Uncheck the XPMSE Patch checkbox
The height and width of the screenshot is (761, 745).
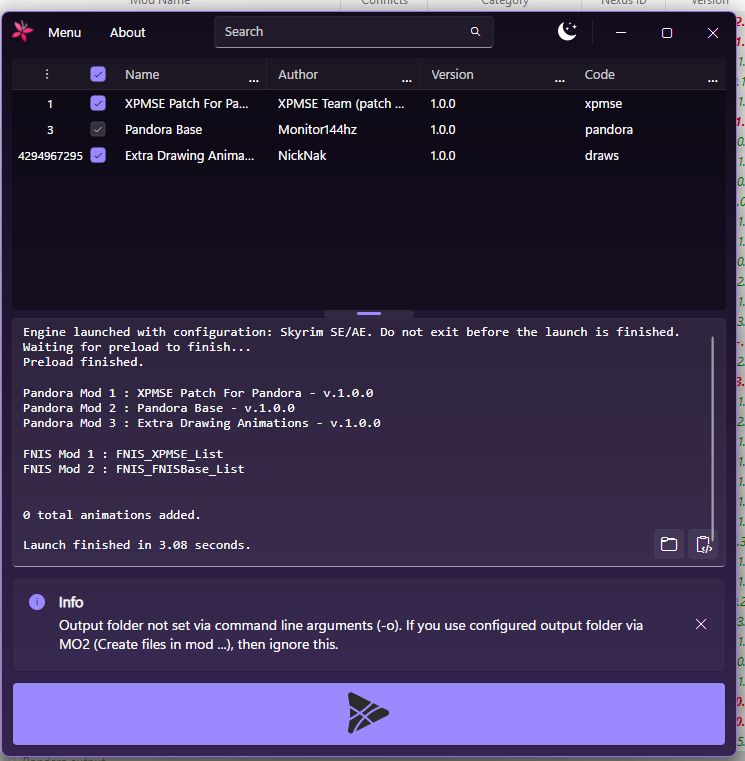(x=98, y=103)
